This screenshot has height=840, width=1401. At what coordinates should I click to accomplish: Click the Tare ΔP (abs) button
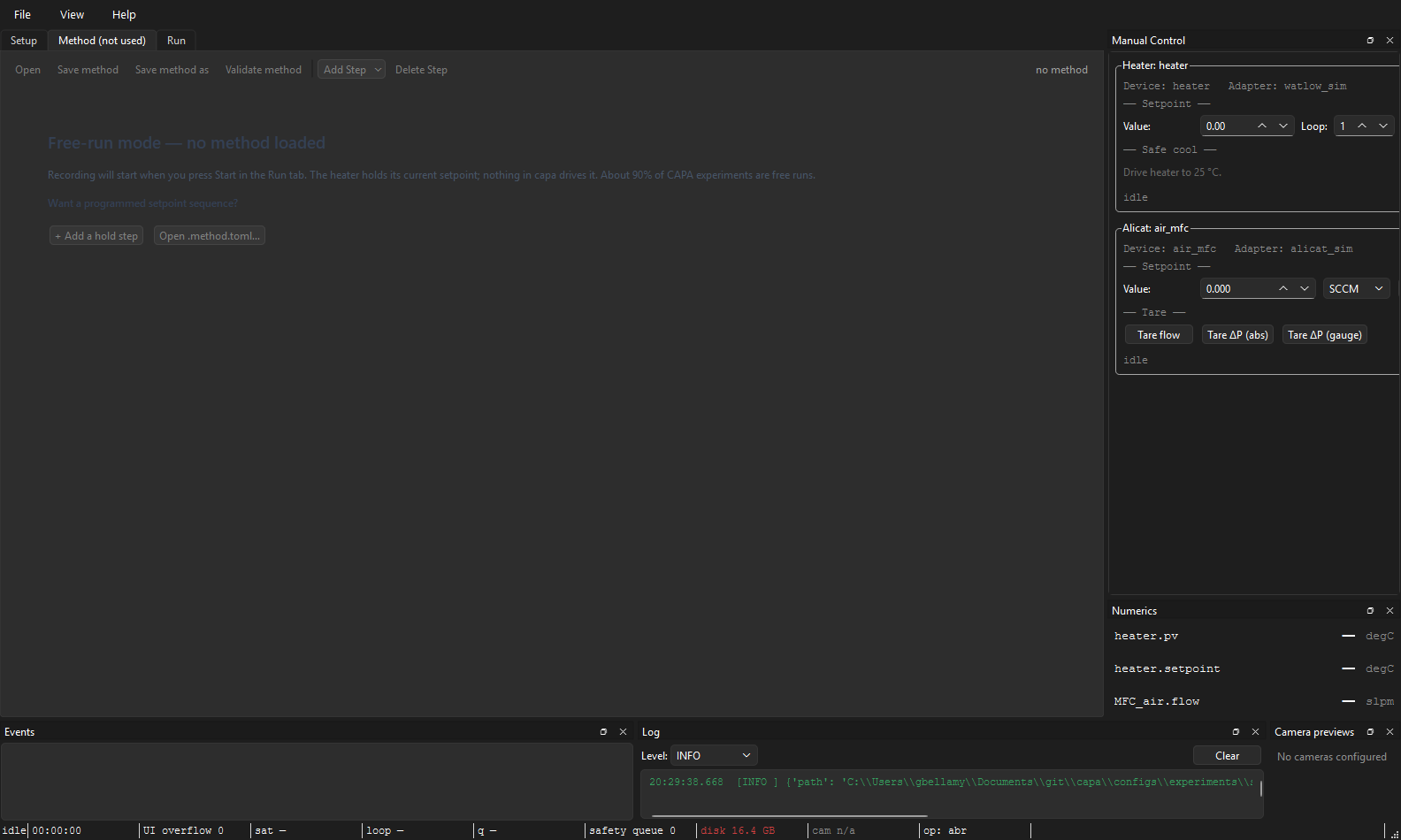[1237, 335]
